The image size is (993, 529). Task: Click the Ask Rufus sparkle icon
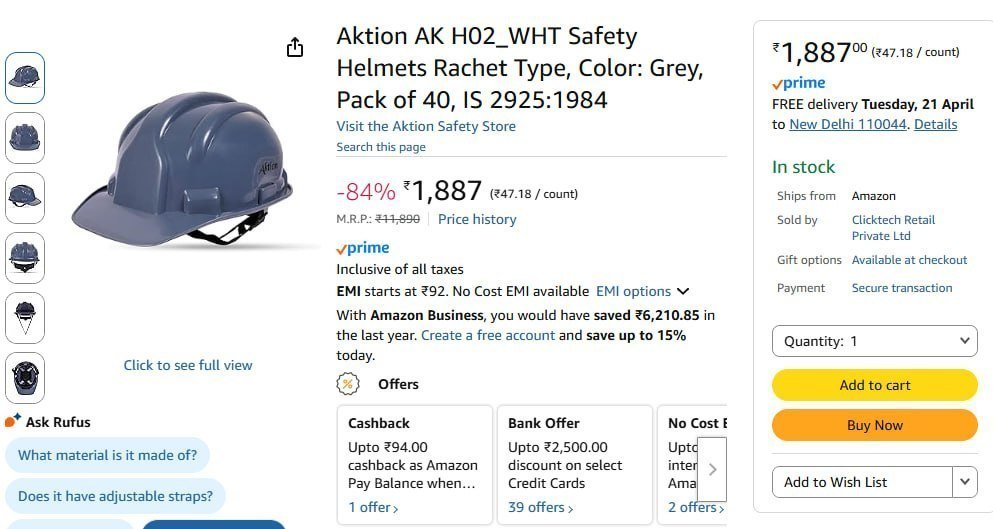coord(13,421)
